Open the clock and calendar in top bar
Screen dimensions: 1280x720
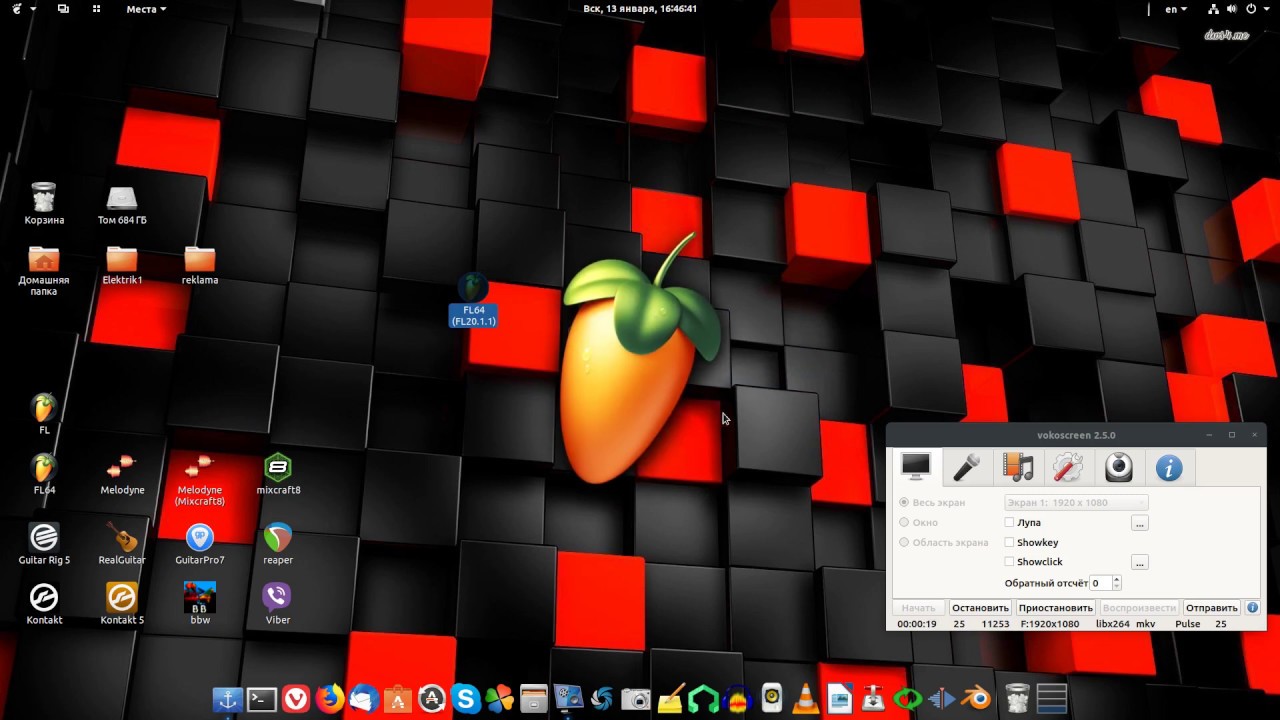tap(640, 9)
